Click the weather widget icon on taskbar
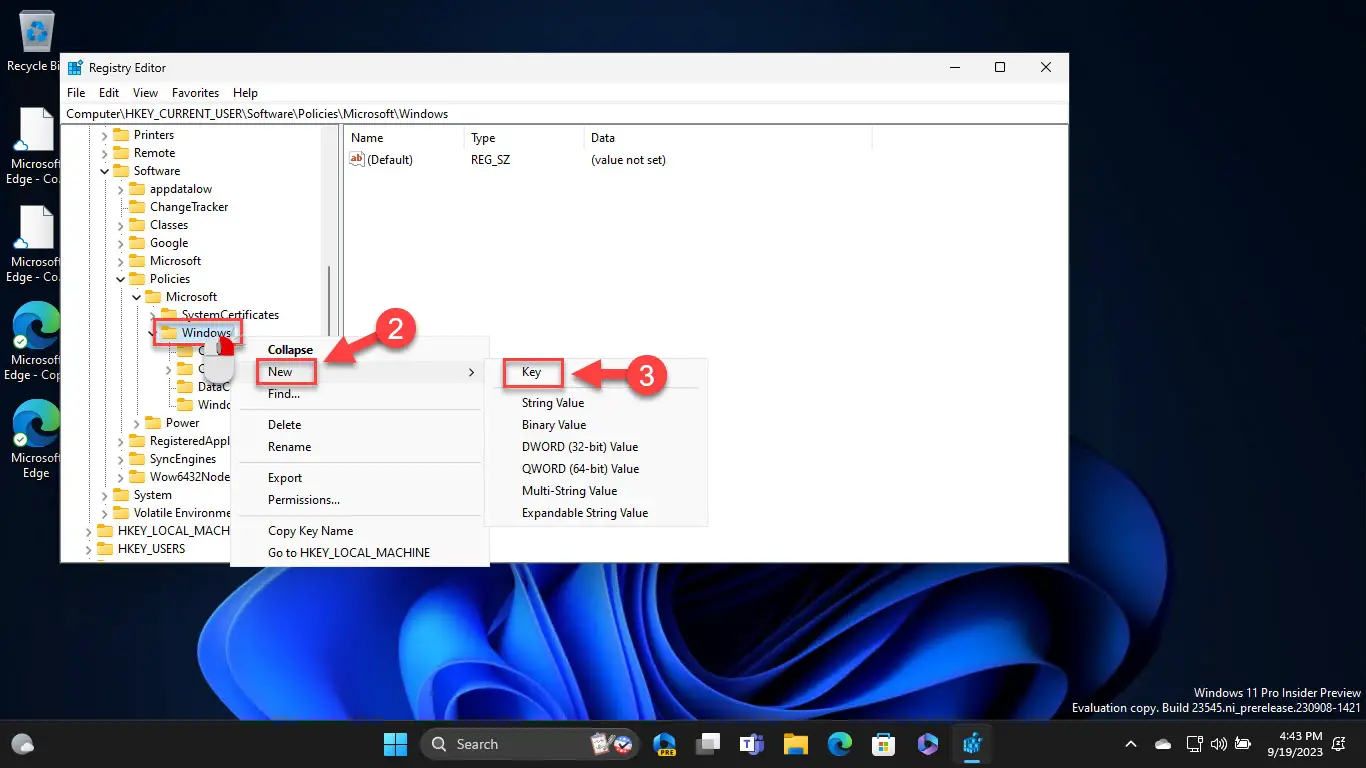1366x768 pixels. click(x=22, y=744)
